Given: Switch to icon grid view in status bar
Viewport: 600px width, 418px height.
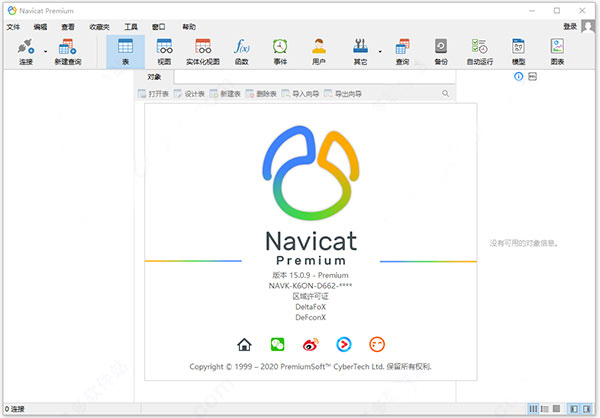Looking at the screenshot, I should [533, 409].
